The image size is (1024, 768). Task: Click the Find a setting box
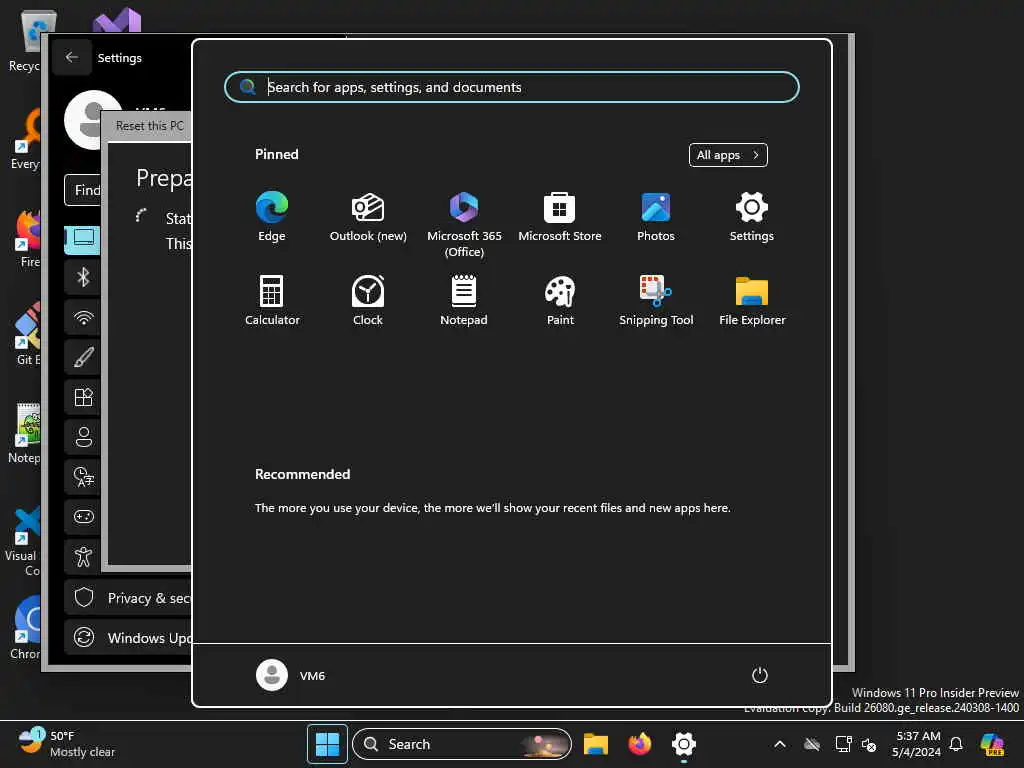point(83,190)
